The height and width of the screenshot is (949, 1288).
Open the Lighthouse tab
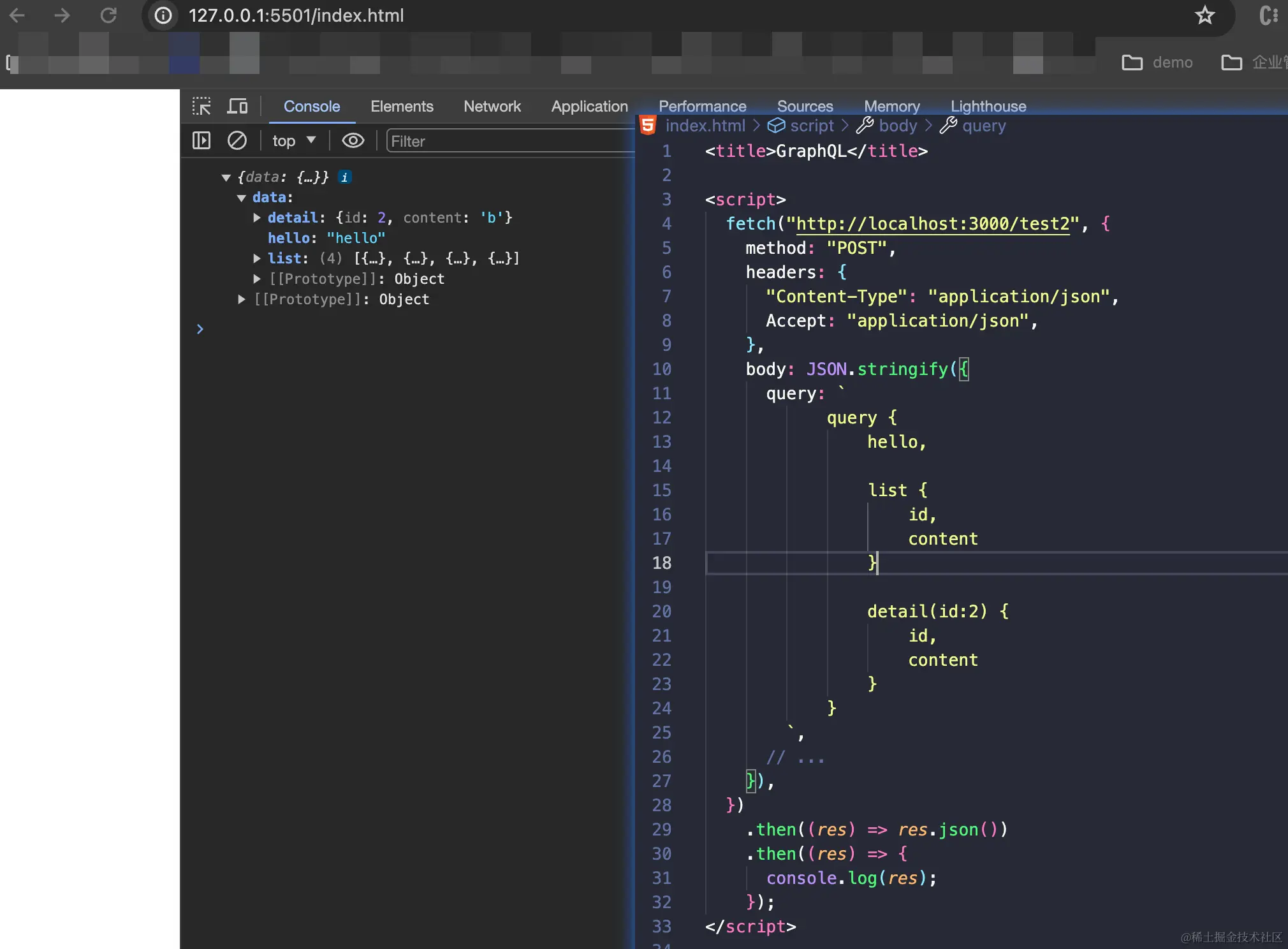pyautogui.click(x=988, y=106)
